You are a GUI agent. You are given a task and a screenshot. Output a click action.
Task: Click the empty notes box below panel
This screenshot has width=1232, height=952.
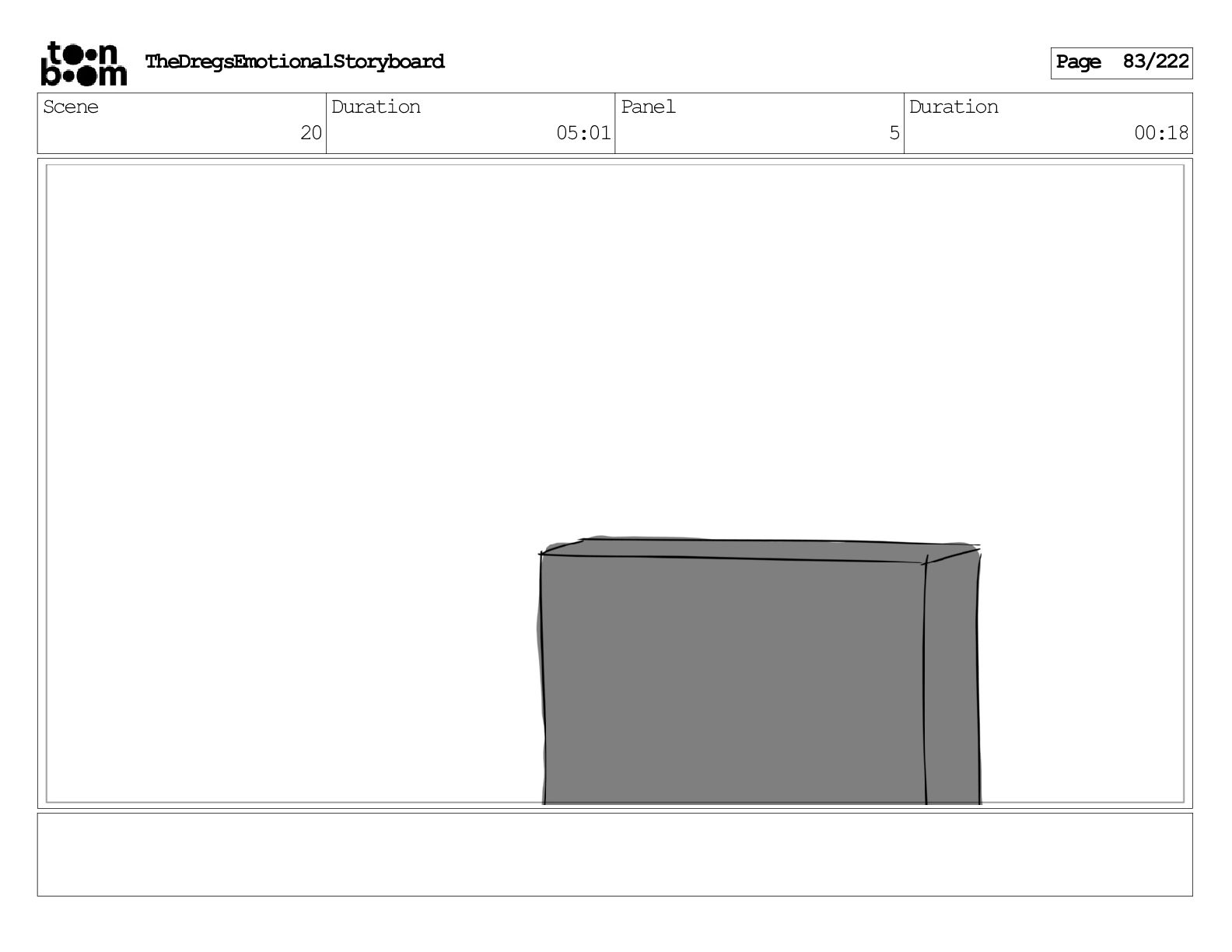point(614,855)
